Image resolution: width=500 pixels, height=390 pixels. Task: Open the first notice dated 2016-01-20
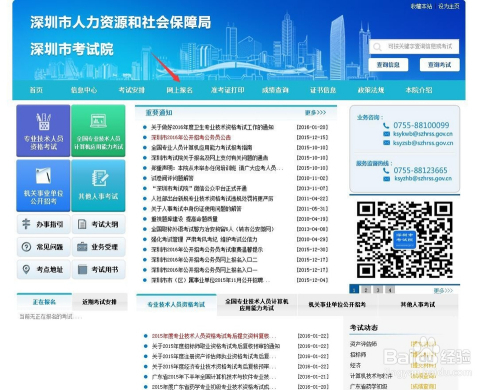coord(212,127)
